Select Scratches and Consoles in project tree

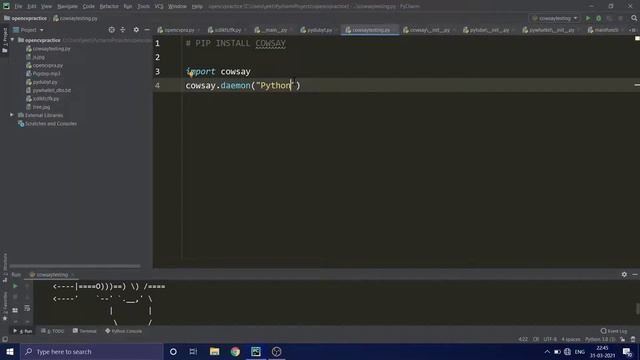pos(47,124)
